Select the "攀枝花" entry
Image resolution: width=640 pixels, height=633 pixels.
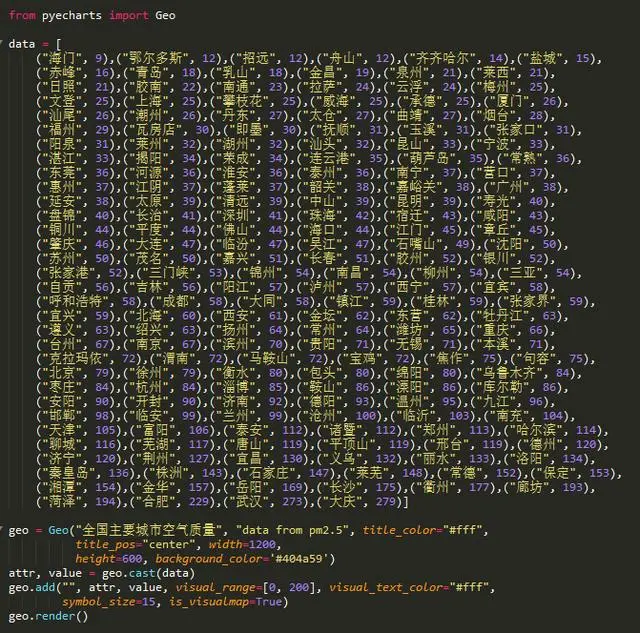(x=242, y=101)
